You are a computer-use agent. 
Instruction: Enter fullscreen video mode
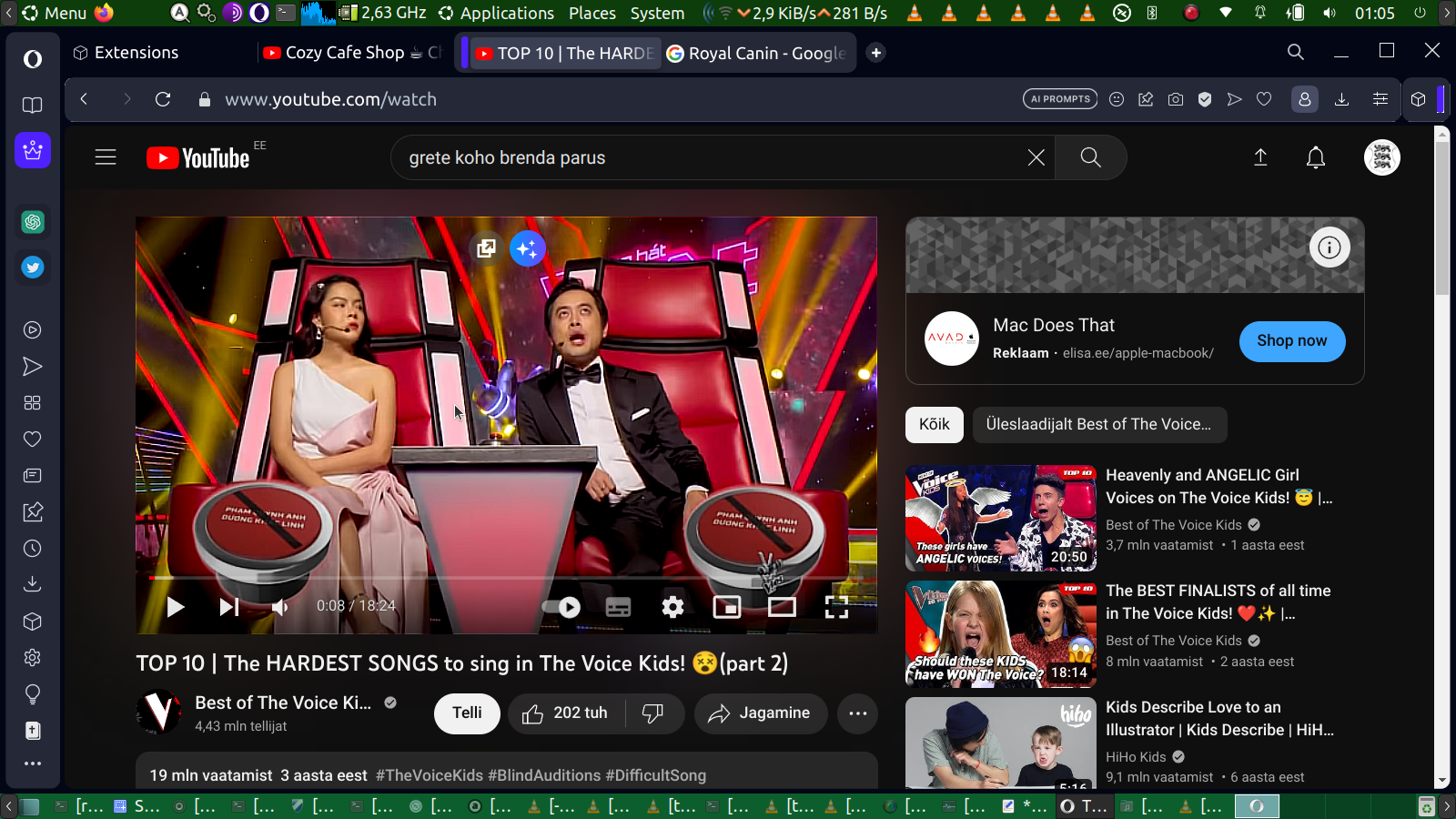(x=835, y=607)
